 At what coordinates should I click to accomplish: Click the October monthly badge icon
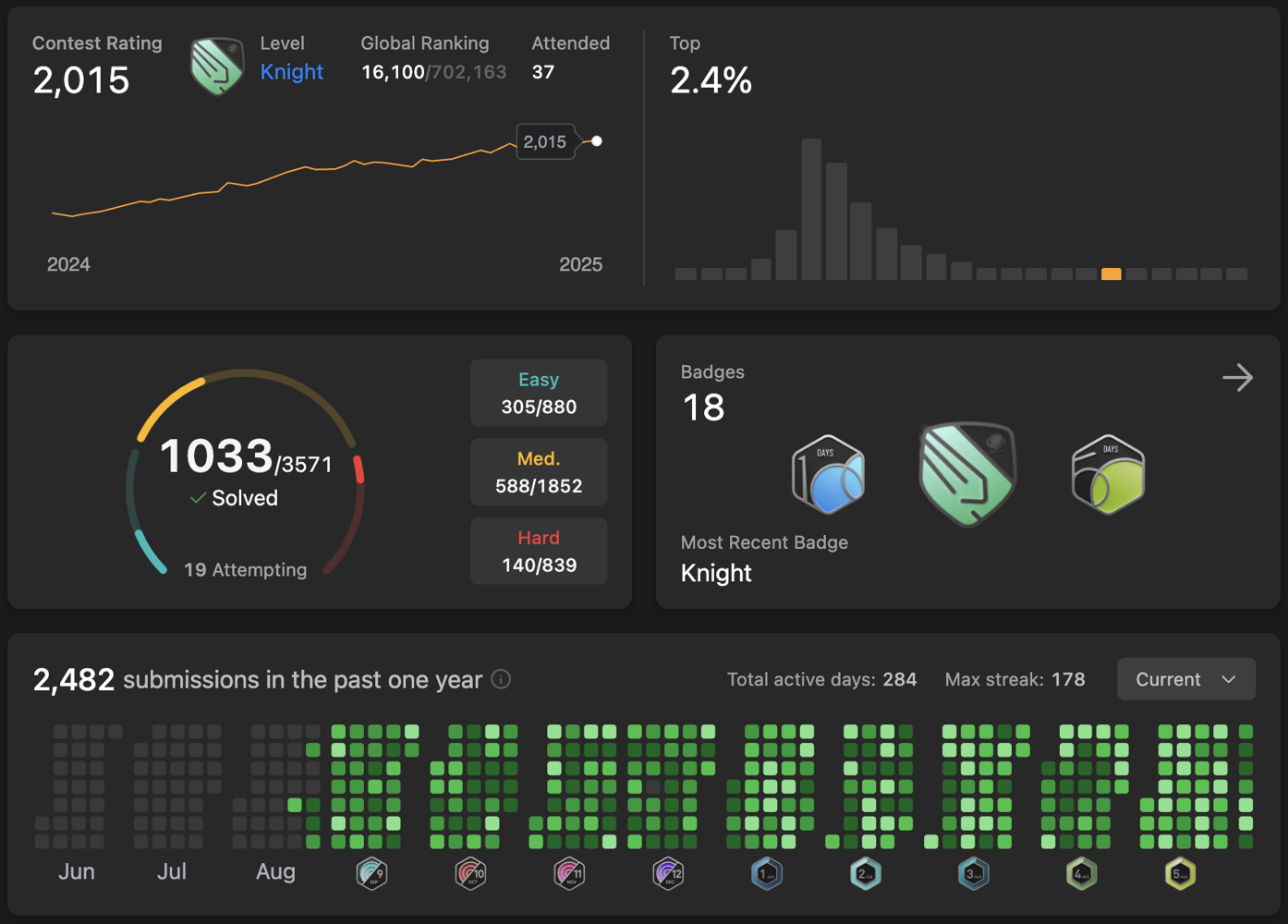click(470, 872)
